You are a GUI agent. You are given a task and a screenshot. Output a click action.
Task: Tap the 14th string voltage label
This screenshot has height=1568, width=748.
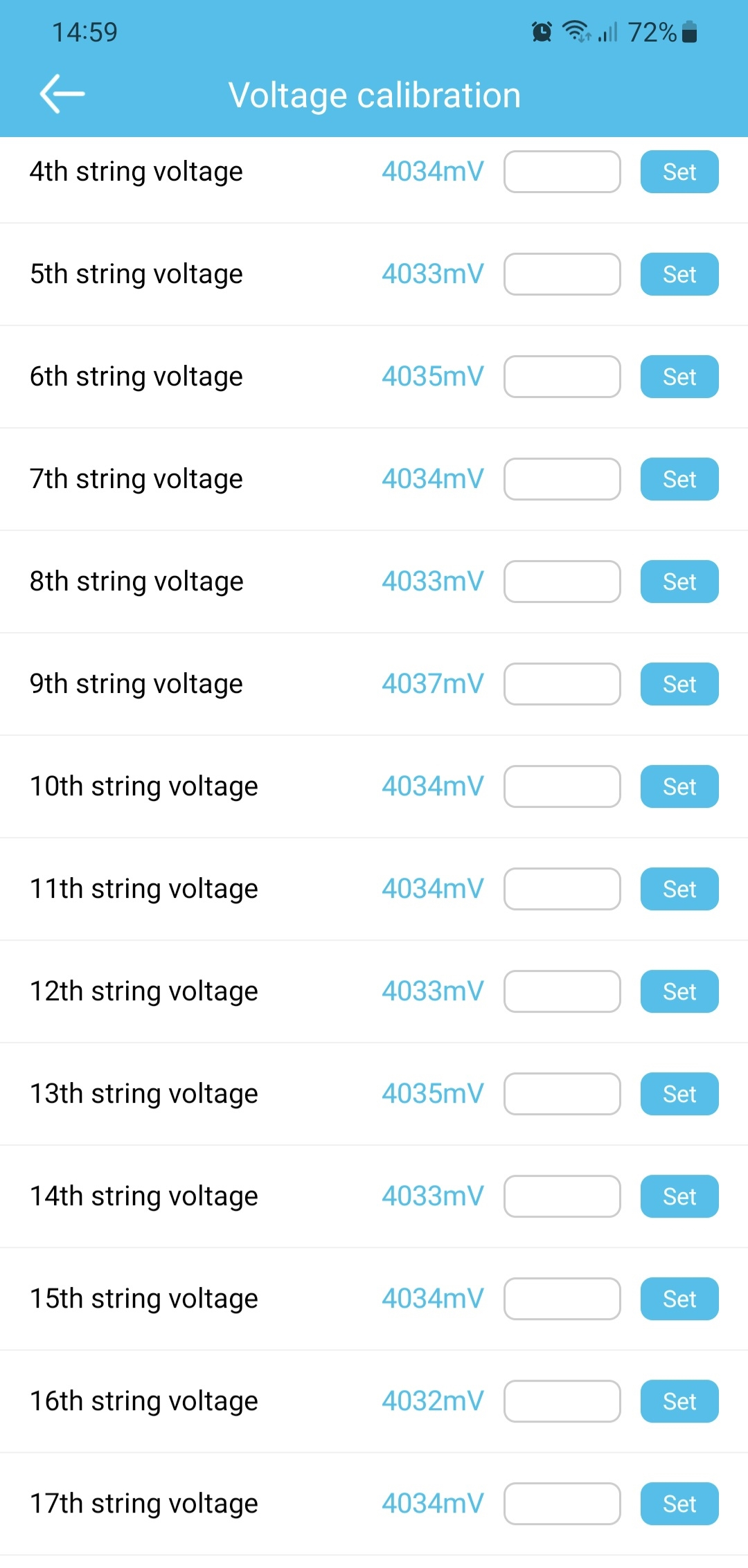pos(143,1196)
